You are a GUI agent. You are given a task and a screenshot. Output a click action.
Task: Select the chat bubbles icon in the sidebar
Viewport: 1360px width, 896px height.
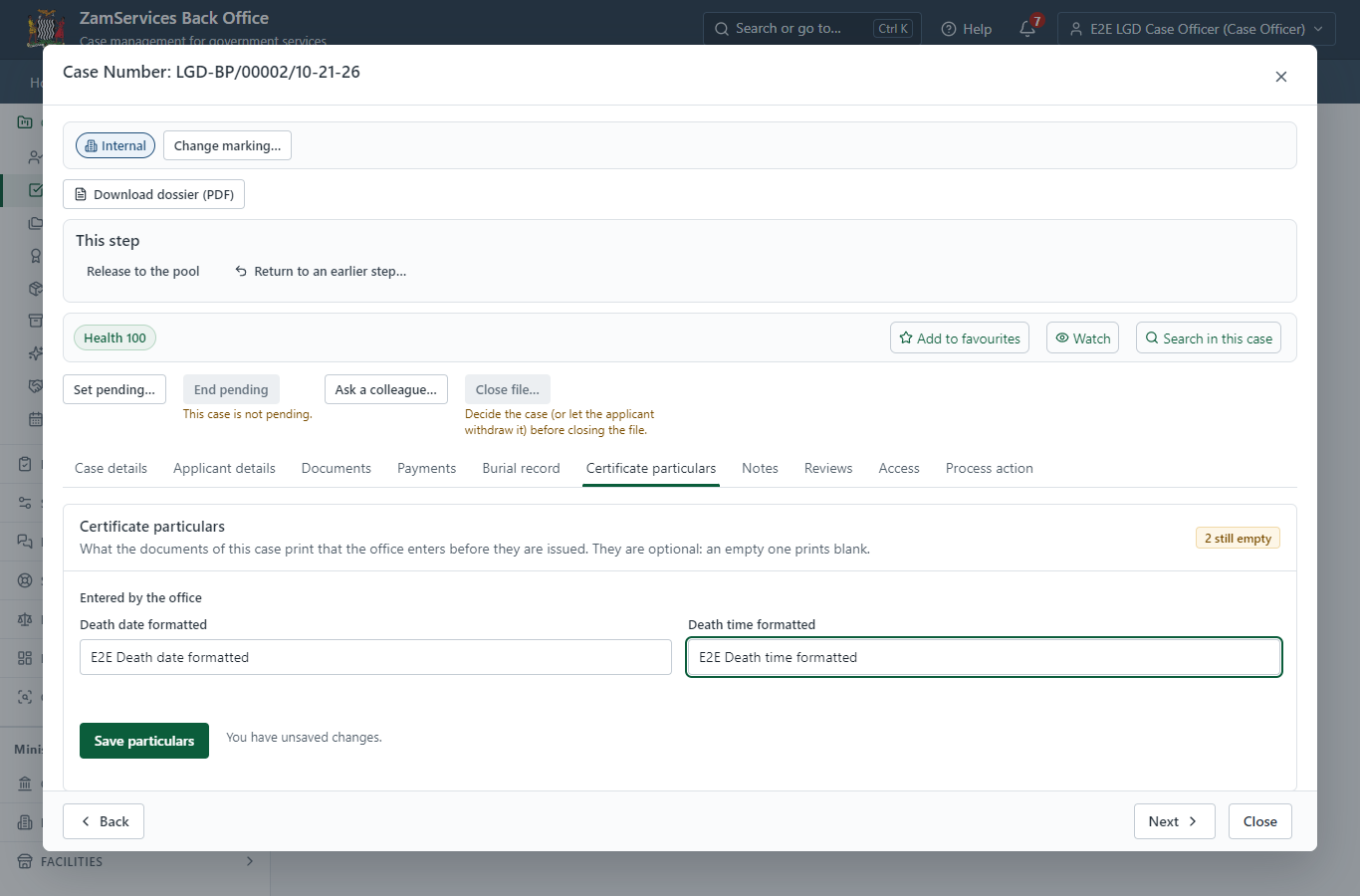pyautogui.click(x=25, y=542)
